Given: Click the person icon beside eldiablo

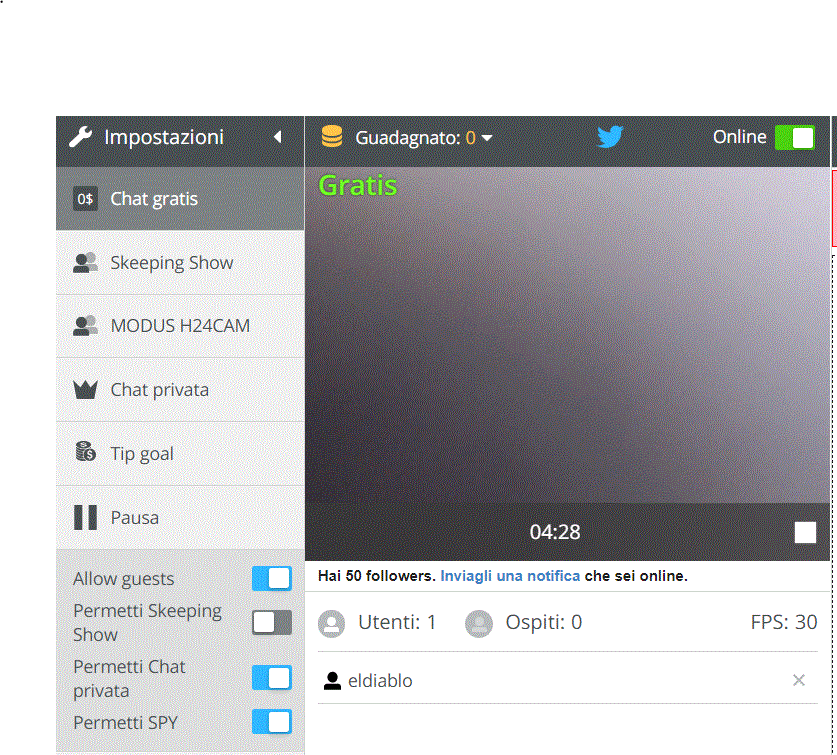Looking at the screenshot, I should coord(332,681).
